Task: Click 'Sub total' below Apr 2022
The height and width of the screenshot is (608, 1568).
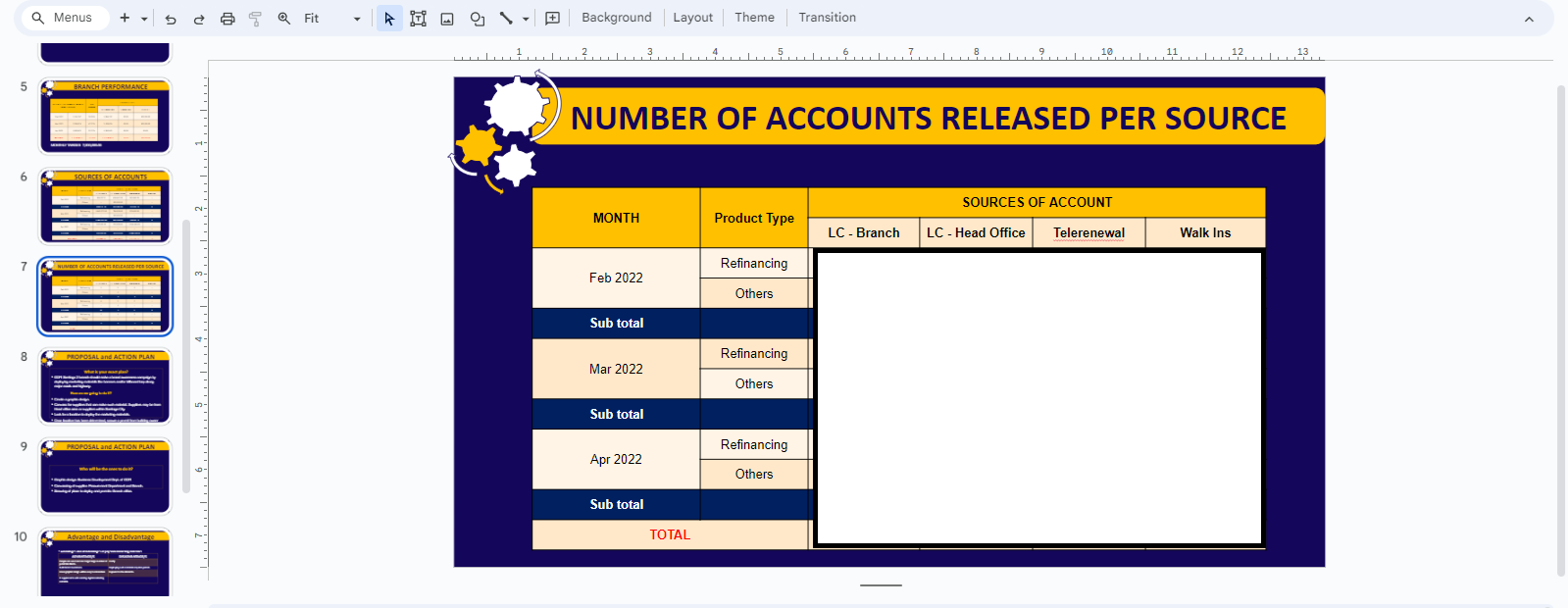Action: point(617,504)
